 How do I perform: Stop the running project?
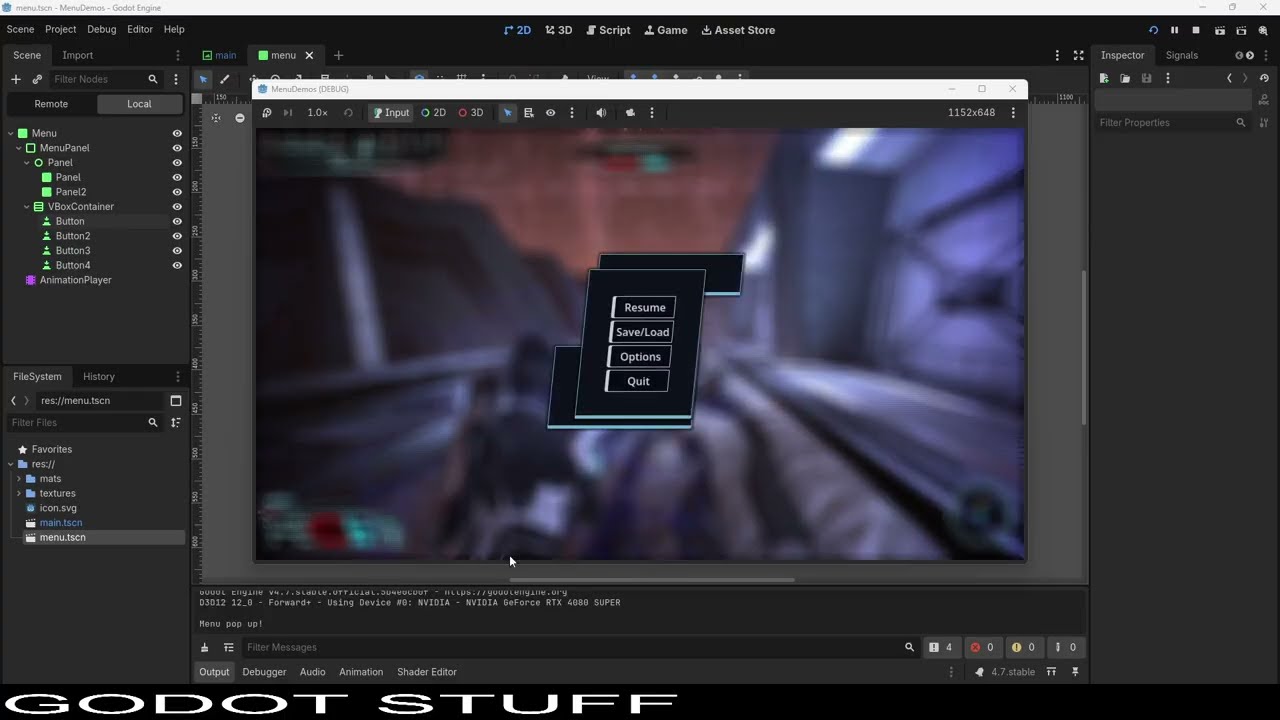(1196, 30)
